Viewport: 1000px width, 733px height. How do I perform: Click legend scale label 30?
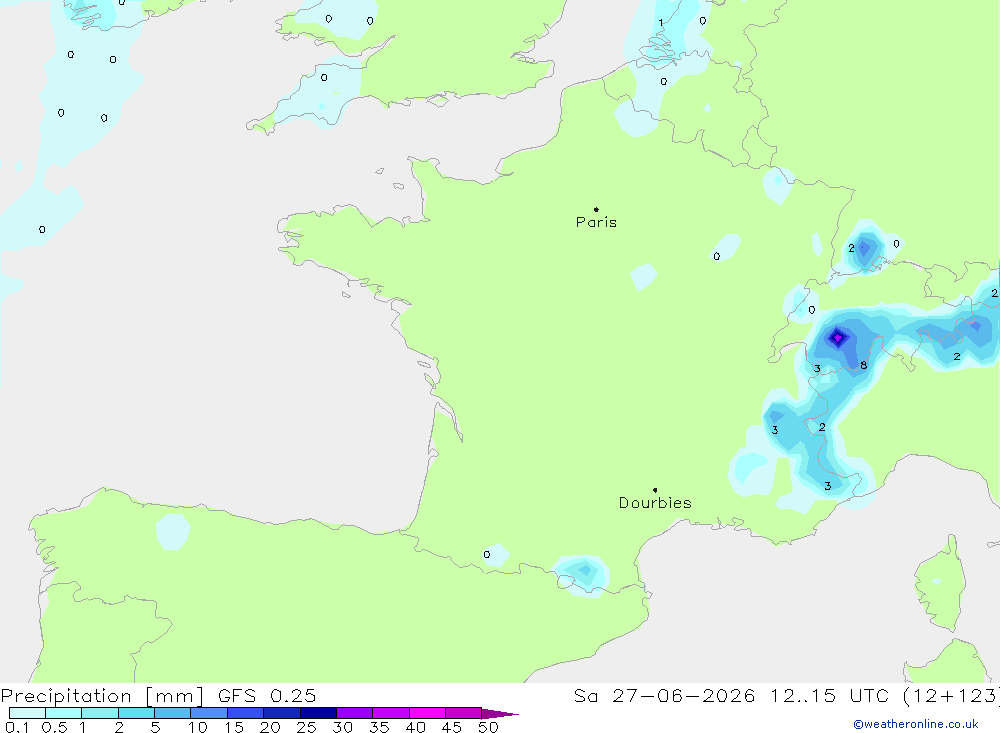pyautogui.click(x=342, y=727)
